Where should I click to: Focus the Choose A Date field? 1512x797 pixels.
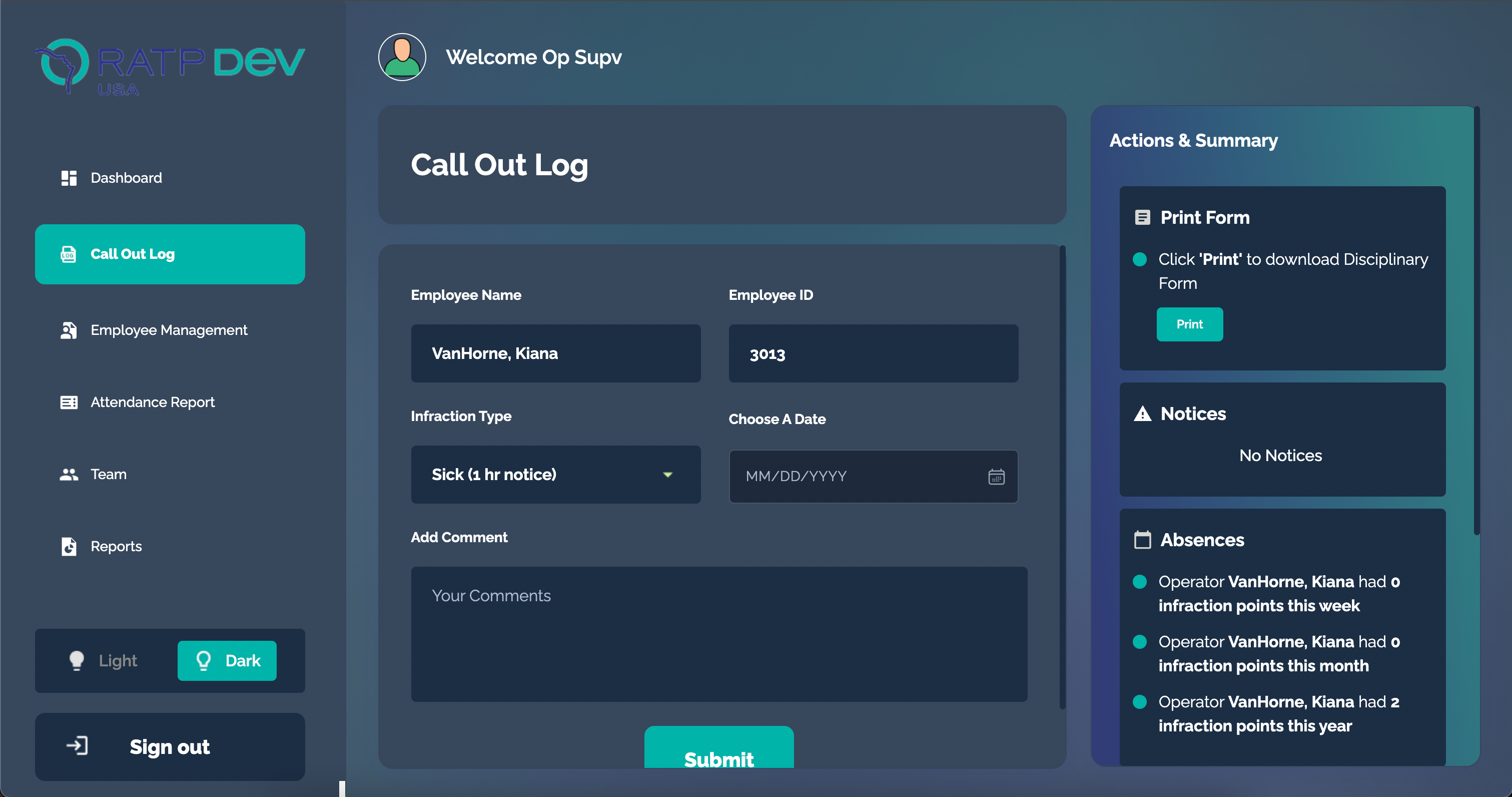tap(874, 476)
